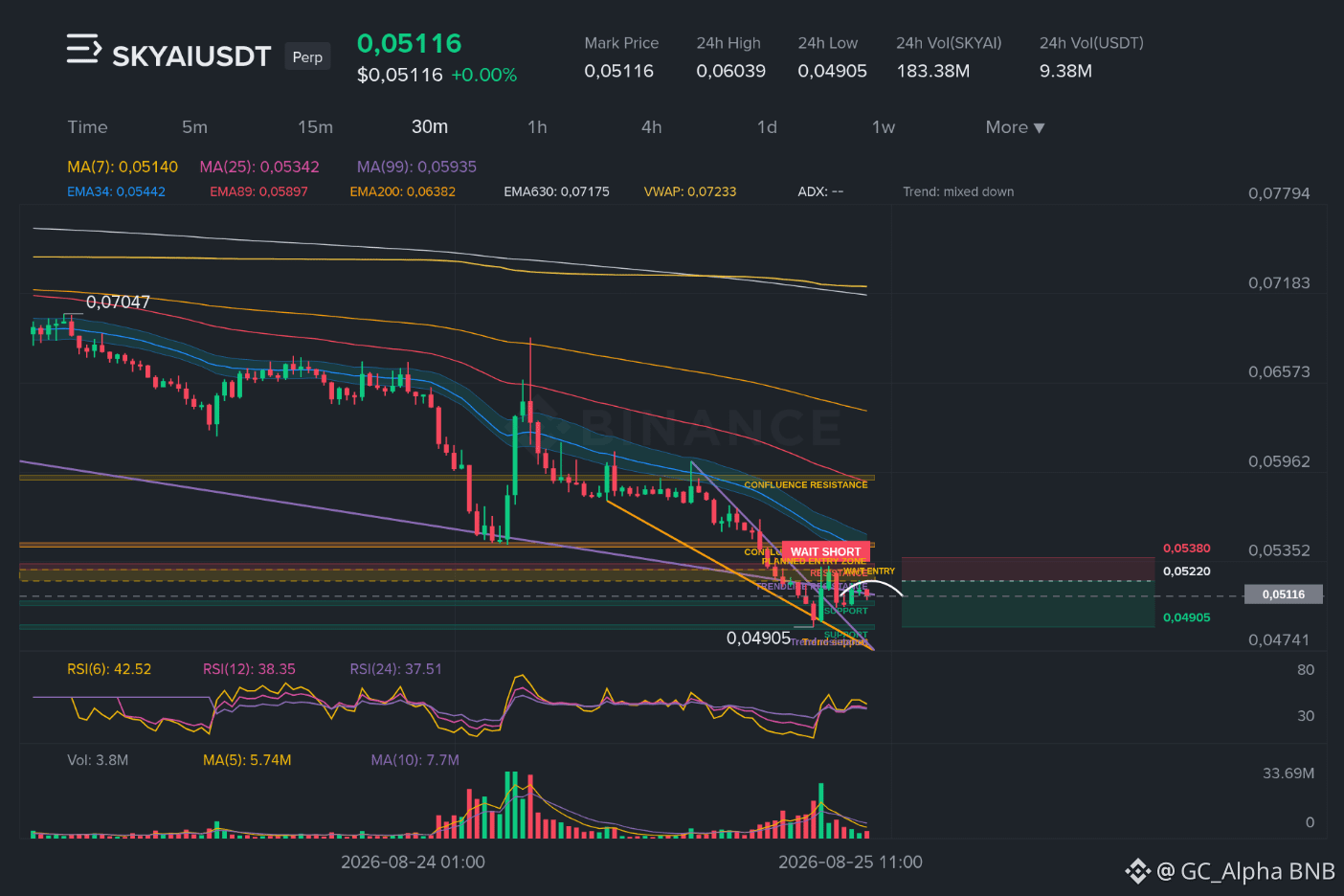Image resolution: width=1344 pixels, height=896 pixels.
Task: Click the large green price 0,05116
Action: [410, 43]
